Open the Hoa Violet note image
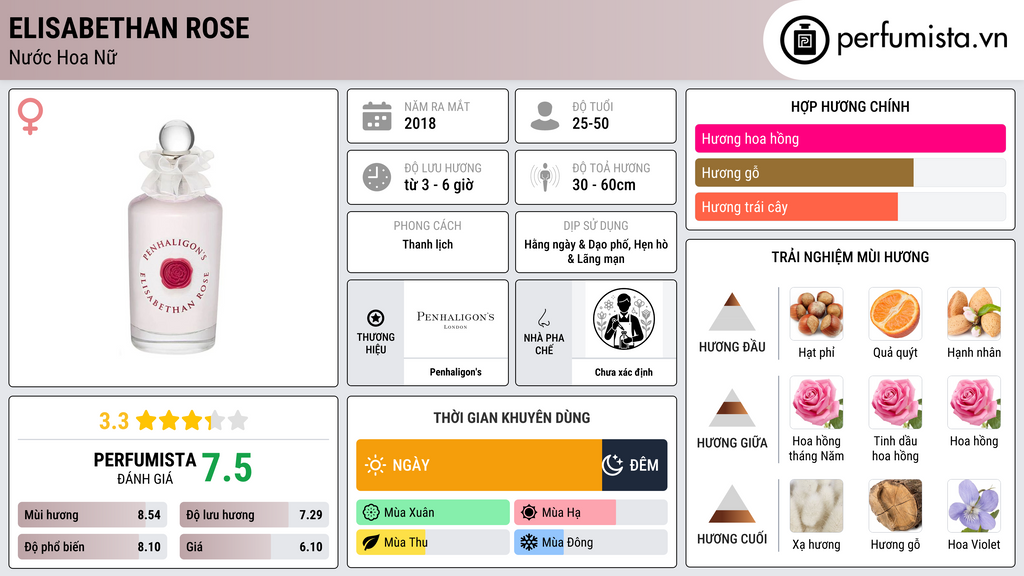Viewport: 1024px width, 576px height. (974, 506)
